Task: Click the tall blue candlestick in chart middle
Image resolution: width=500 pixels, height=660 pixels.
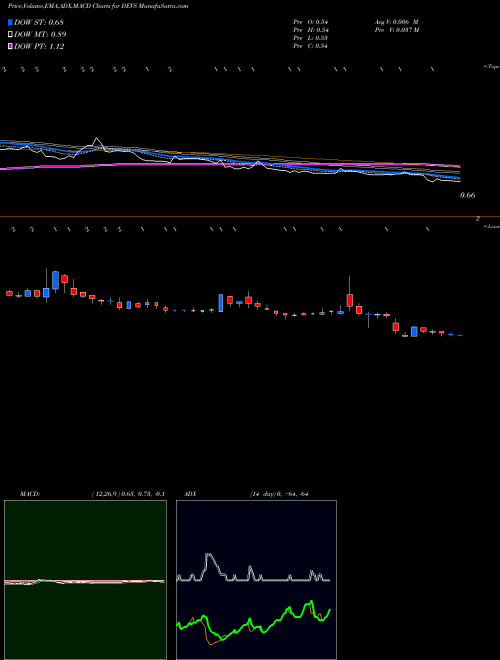Action: click(221, 303)
